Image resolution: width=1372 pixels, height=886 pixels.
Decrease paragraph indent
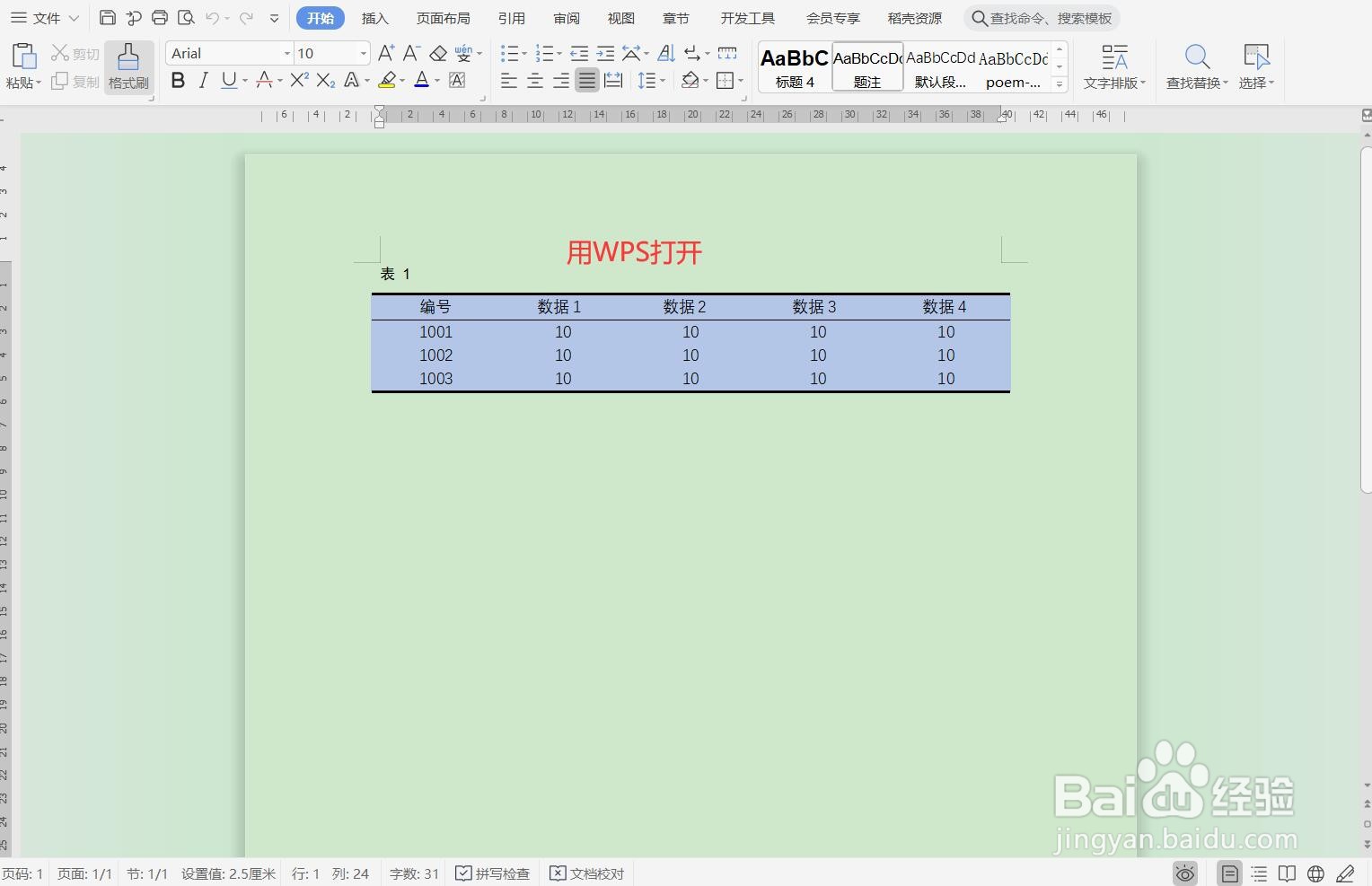(579, 54)
